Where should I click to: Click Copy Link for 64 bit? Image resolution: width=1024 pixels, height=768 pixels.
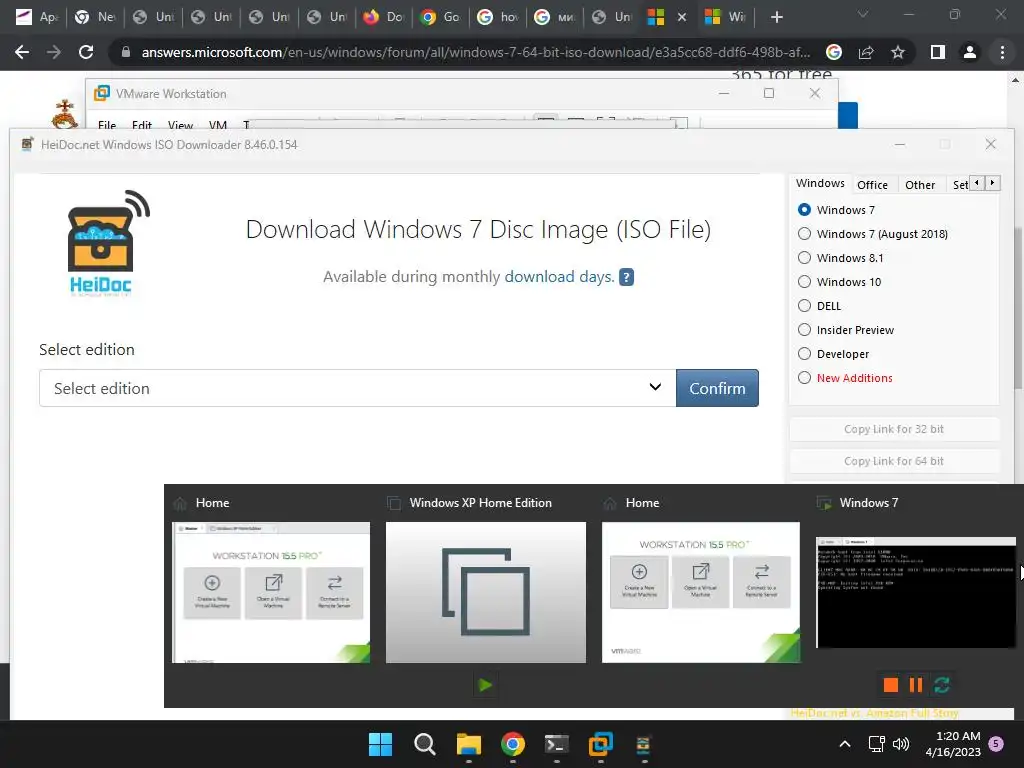tap(893, 461)
